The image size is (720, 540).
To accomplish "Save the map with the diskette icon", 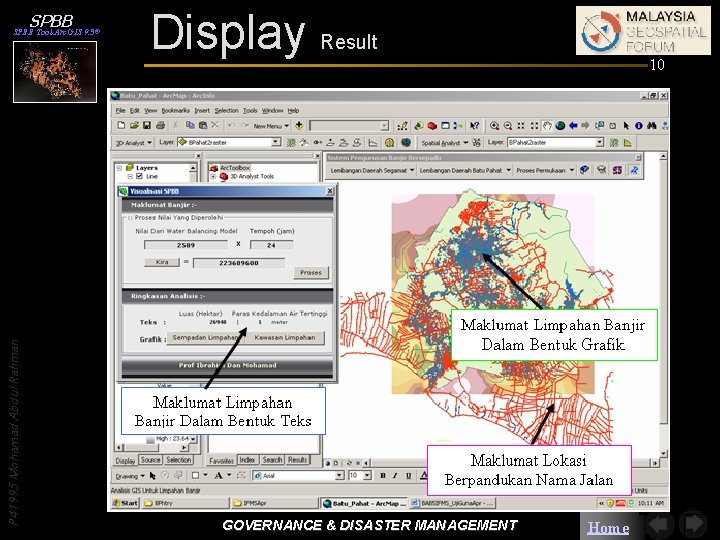I will [x=147, y=125].
